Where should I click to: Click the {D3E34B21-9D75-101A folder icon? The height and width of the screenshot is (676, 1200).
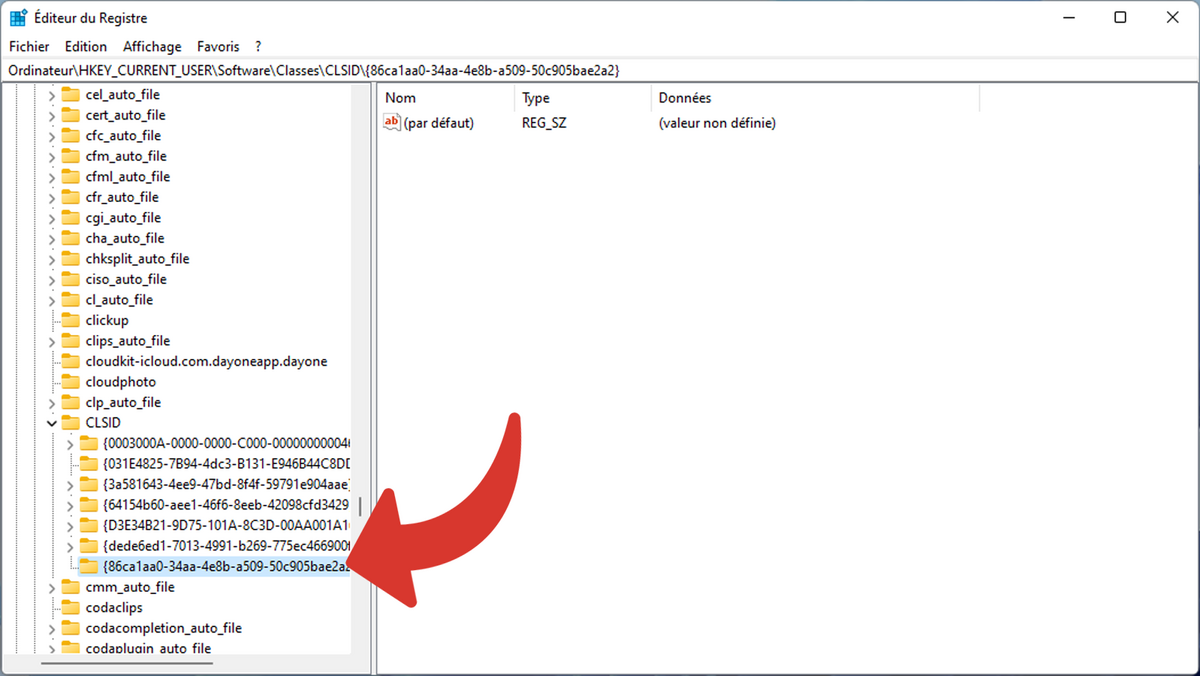(87, 525)
